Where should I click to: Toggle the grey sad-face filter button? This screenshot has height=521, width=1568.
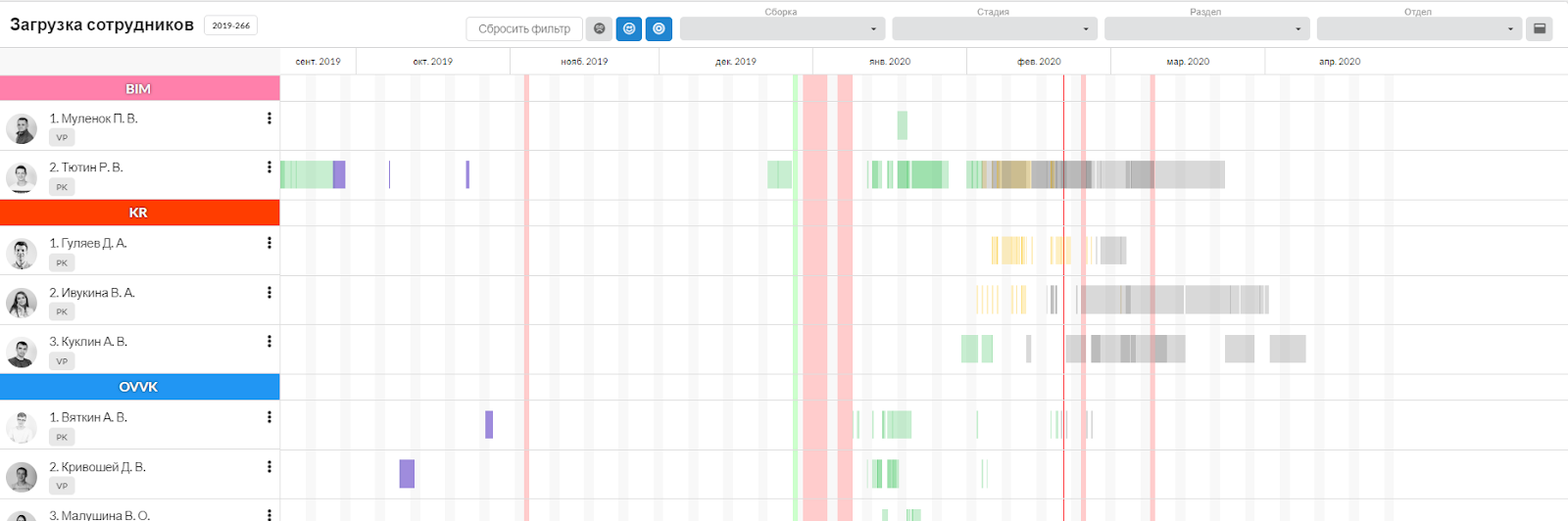click(x=600, y=29)
